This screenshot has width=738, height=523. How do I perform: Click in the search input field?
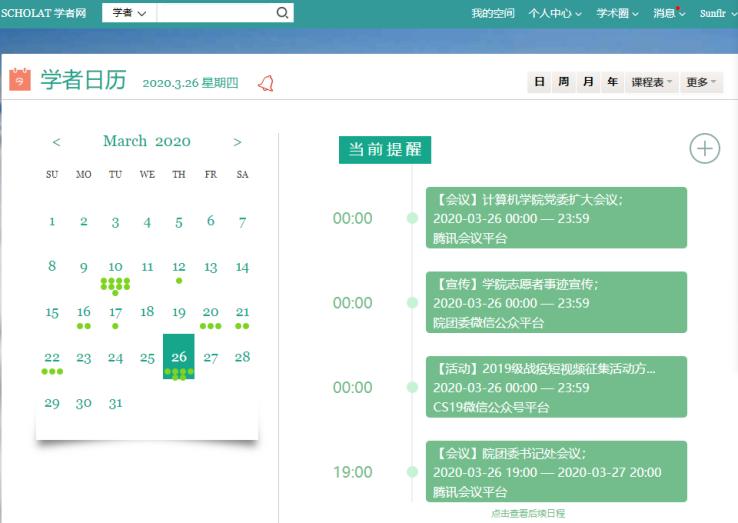click(x=214, y=13)
